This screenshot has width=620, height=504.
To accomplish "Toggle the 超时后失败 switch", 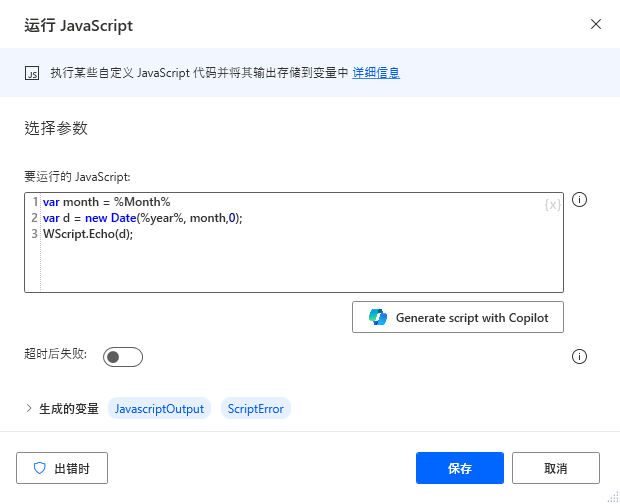I will pyautogui.click(x=123, y=357).
